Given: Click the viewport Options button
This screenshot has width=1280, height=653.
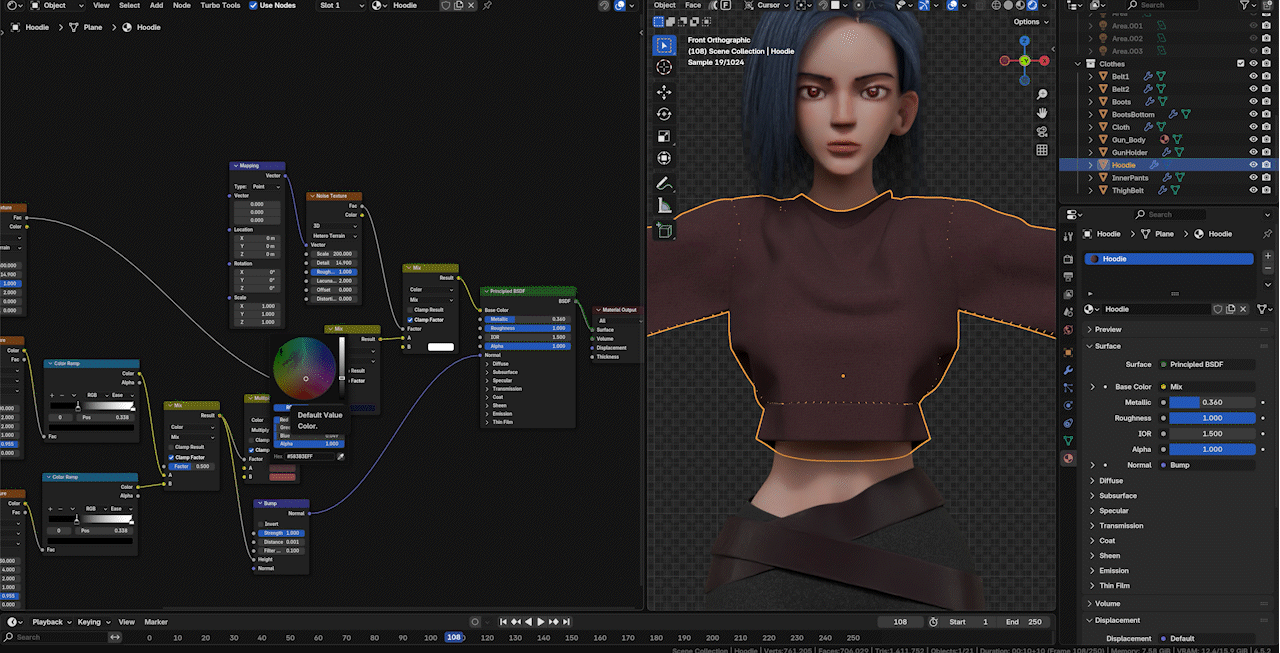Looking at the screenshot, I should coord(1029,22).
